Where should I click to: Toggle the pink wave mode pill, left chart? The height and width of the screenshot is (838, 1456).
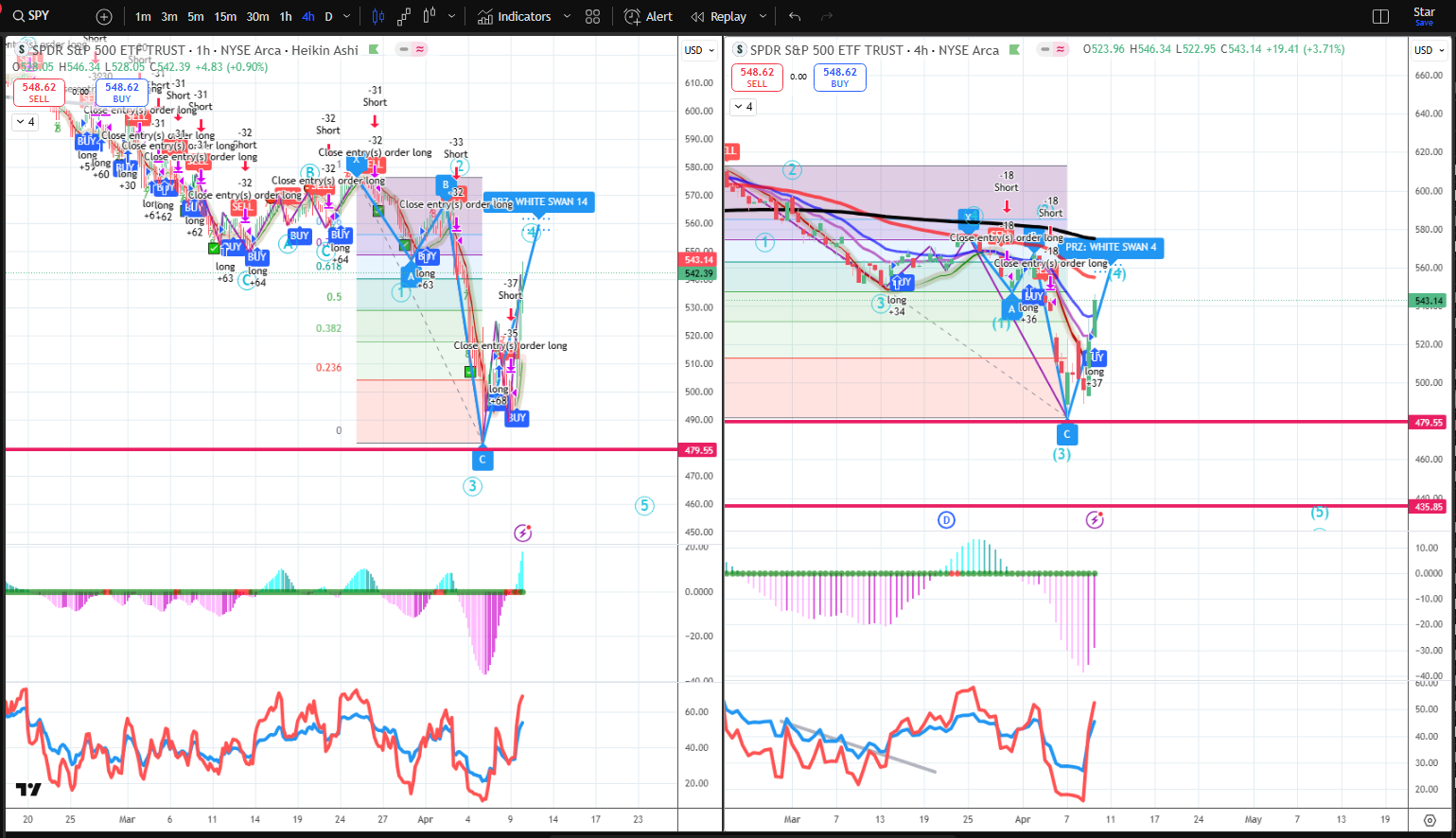click(x=420, y=49)
